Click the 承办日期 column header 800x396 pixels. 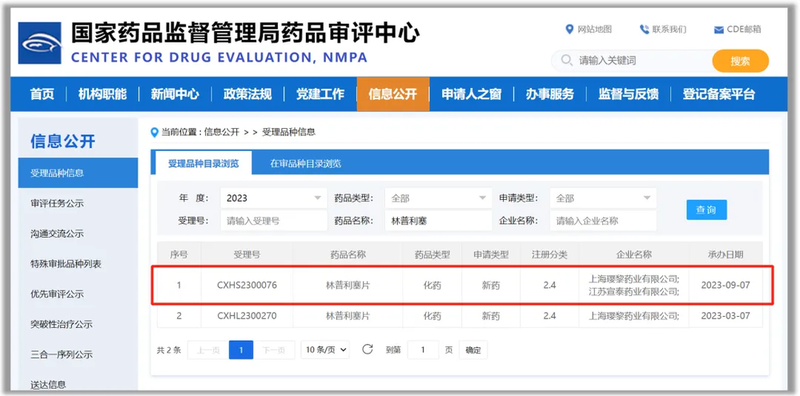click(726, 255)
